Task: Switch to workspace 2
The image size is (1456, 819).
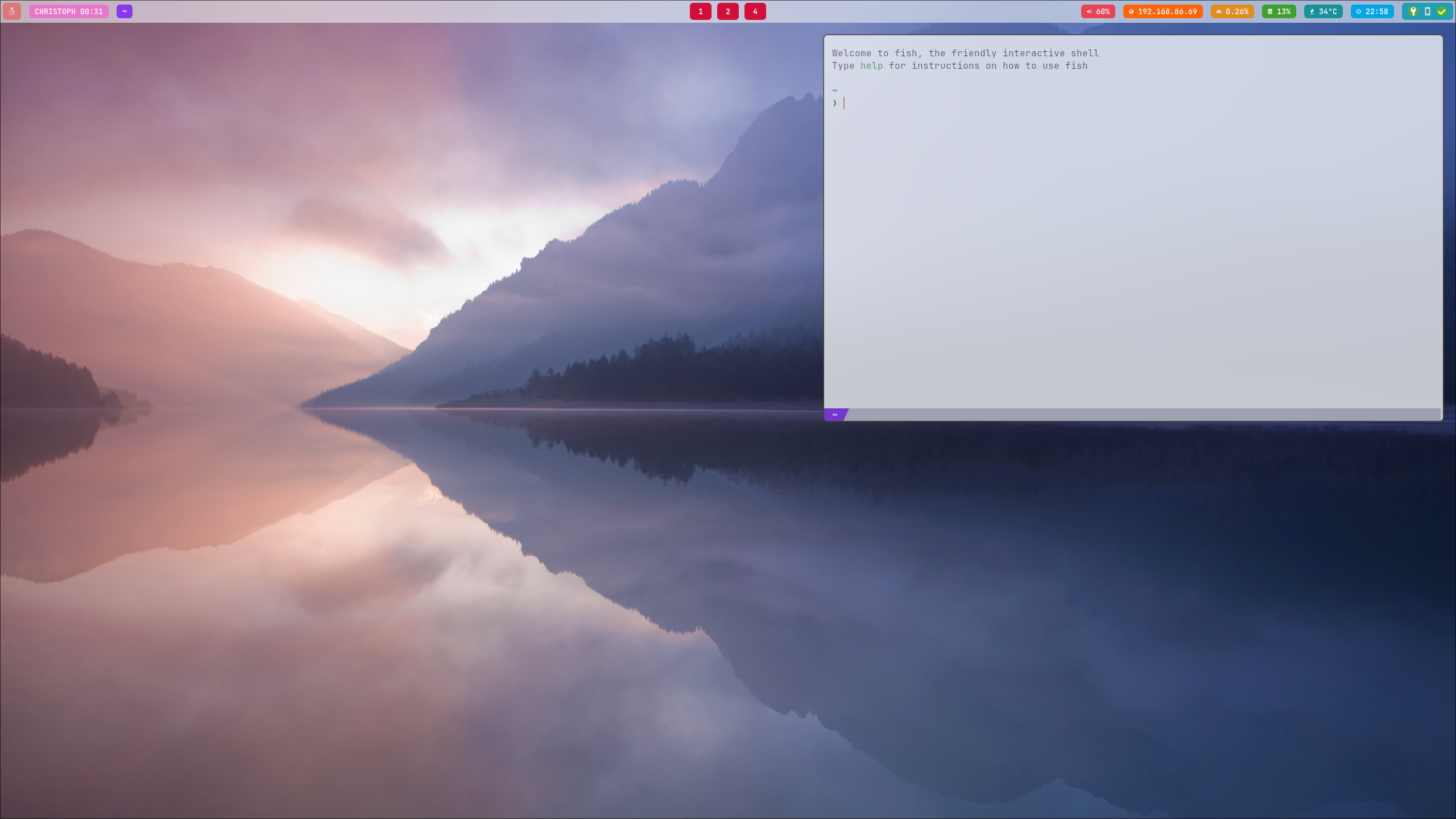Action: pos(728,11)
